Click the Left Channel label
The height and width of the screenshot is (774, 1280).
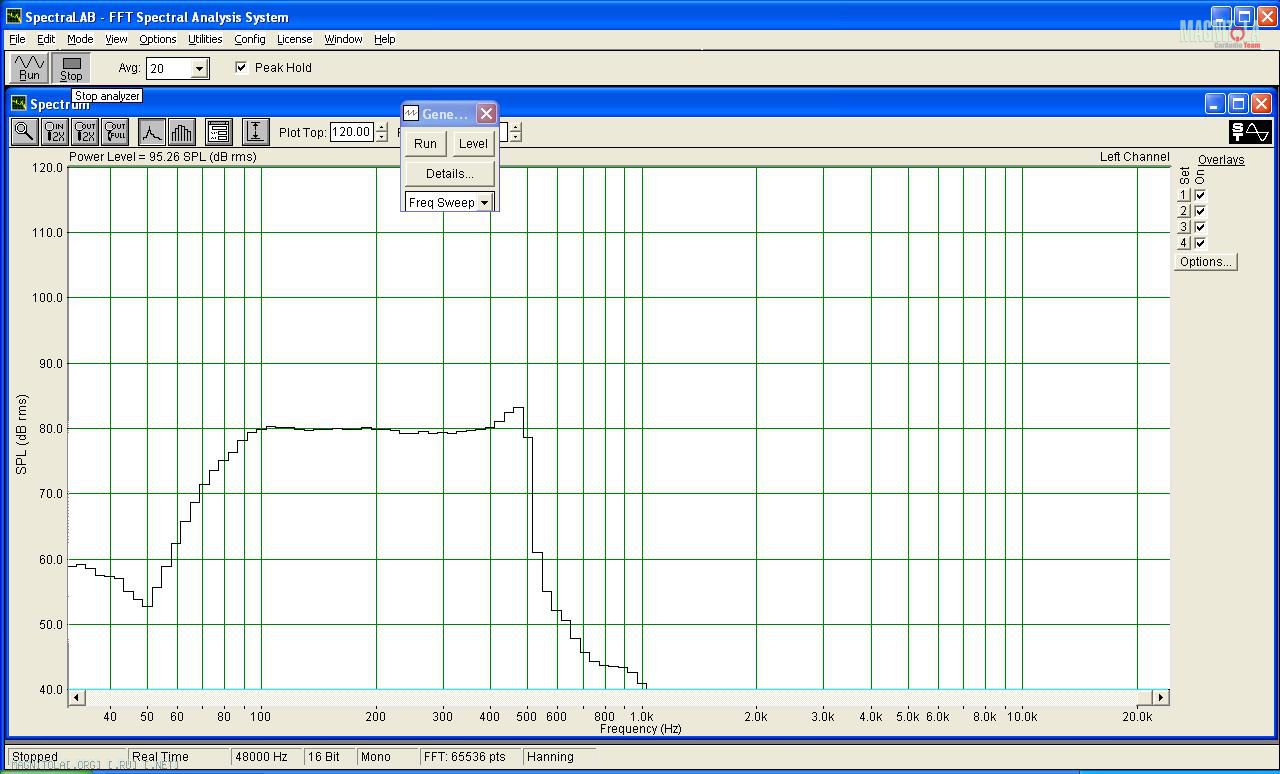(1135, 157)
